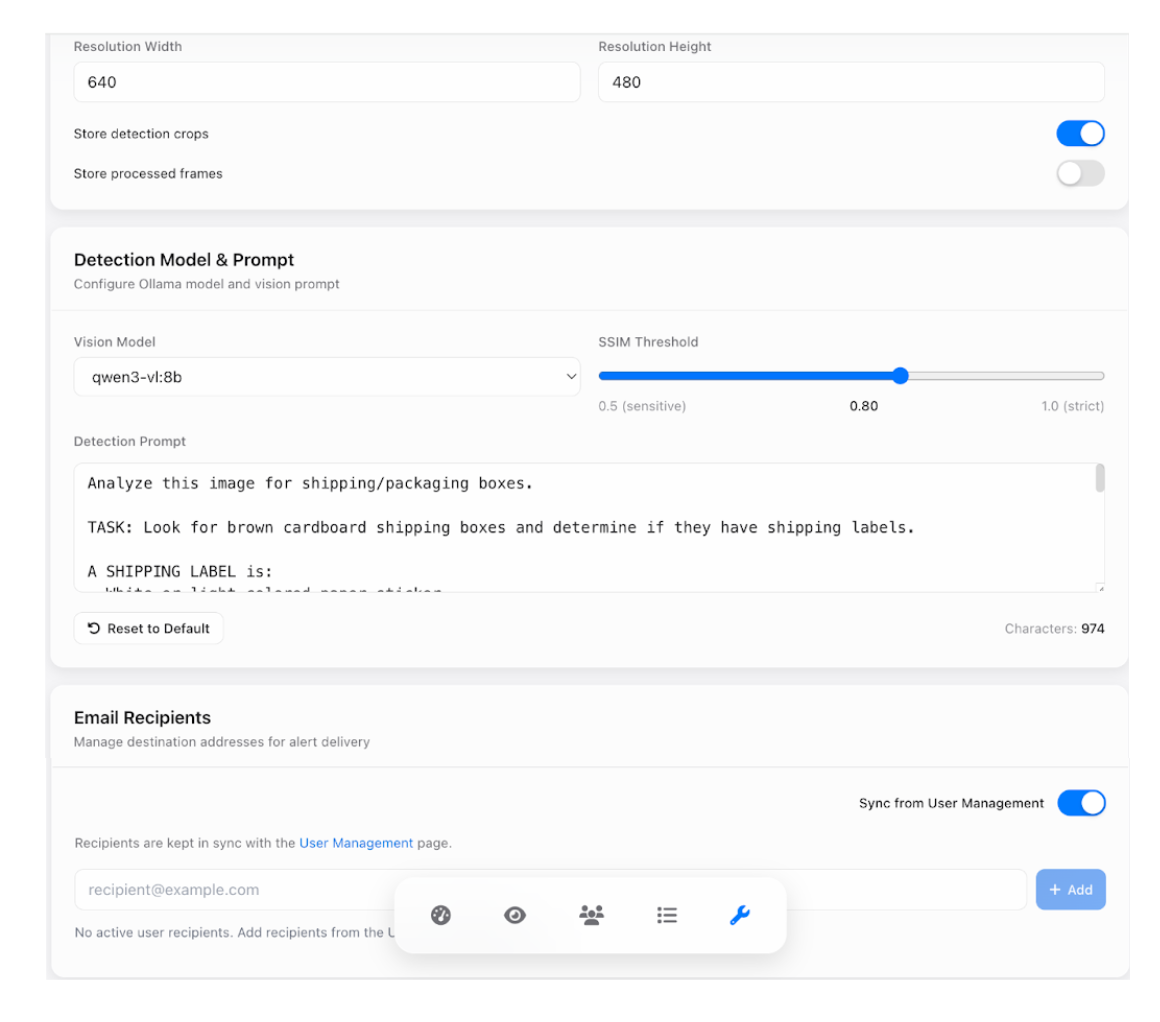This screenshot has width=1160, height=1022.
Task: Click the list icon in bottom nav
Action: 667,914
